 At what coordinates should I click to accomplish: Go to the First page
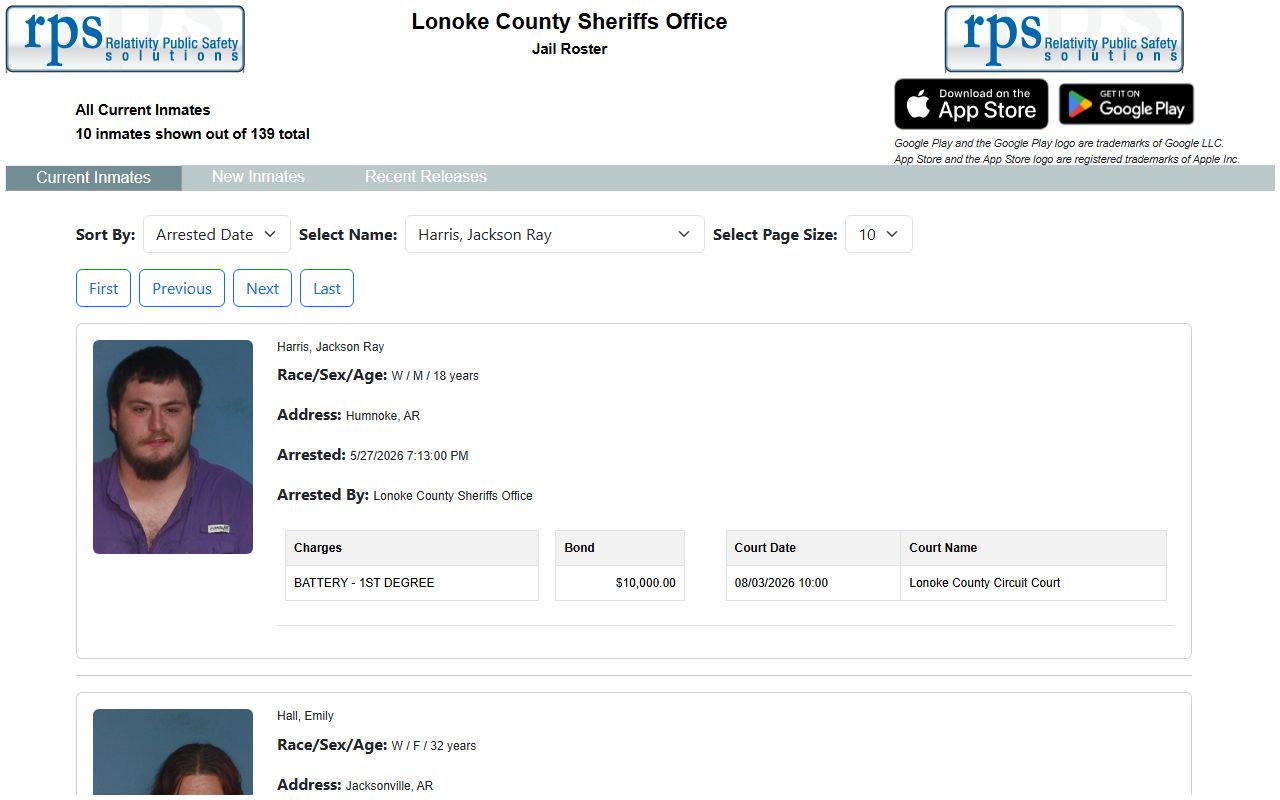[x=104, y=288]
